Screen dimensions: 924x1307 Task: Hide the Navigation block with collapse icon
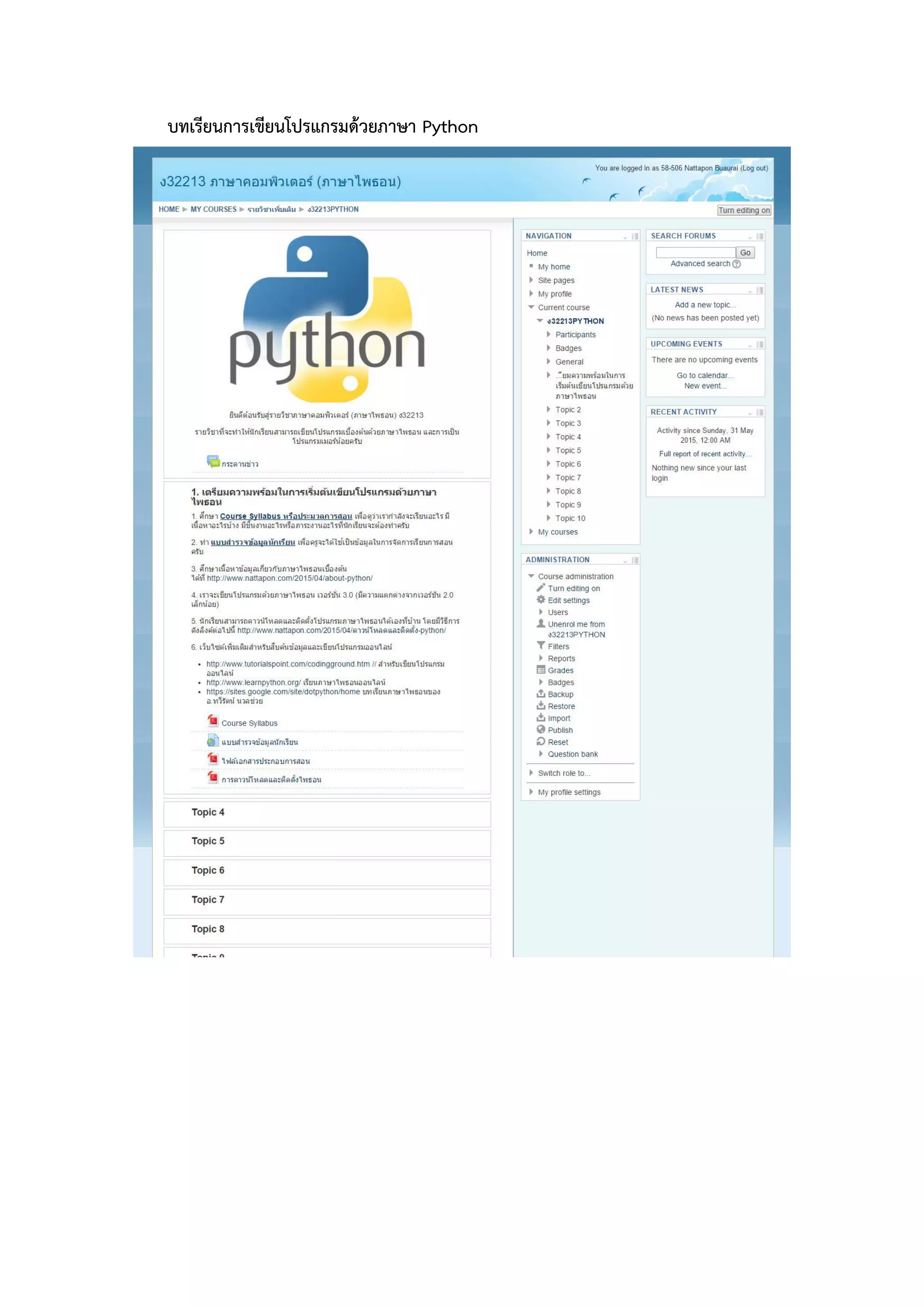625,237
